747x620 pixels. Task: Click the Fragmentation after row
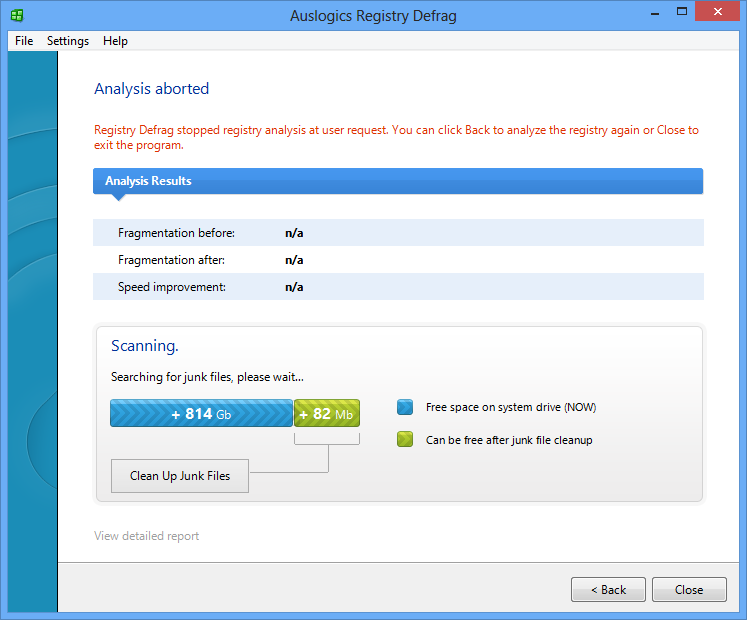(397, 260)
